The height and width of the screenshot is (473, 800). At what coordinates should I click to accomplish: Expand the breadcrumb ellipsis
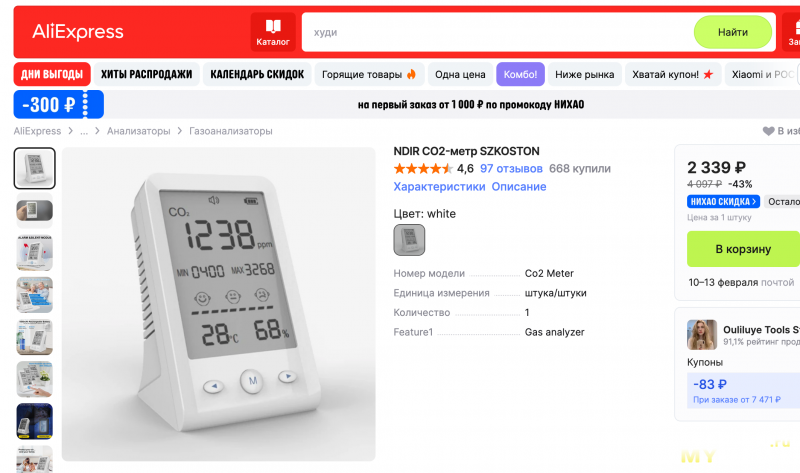coord(84,131)
